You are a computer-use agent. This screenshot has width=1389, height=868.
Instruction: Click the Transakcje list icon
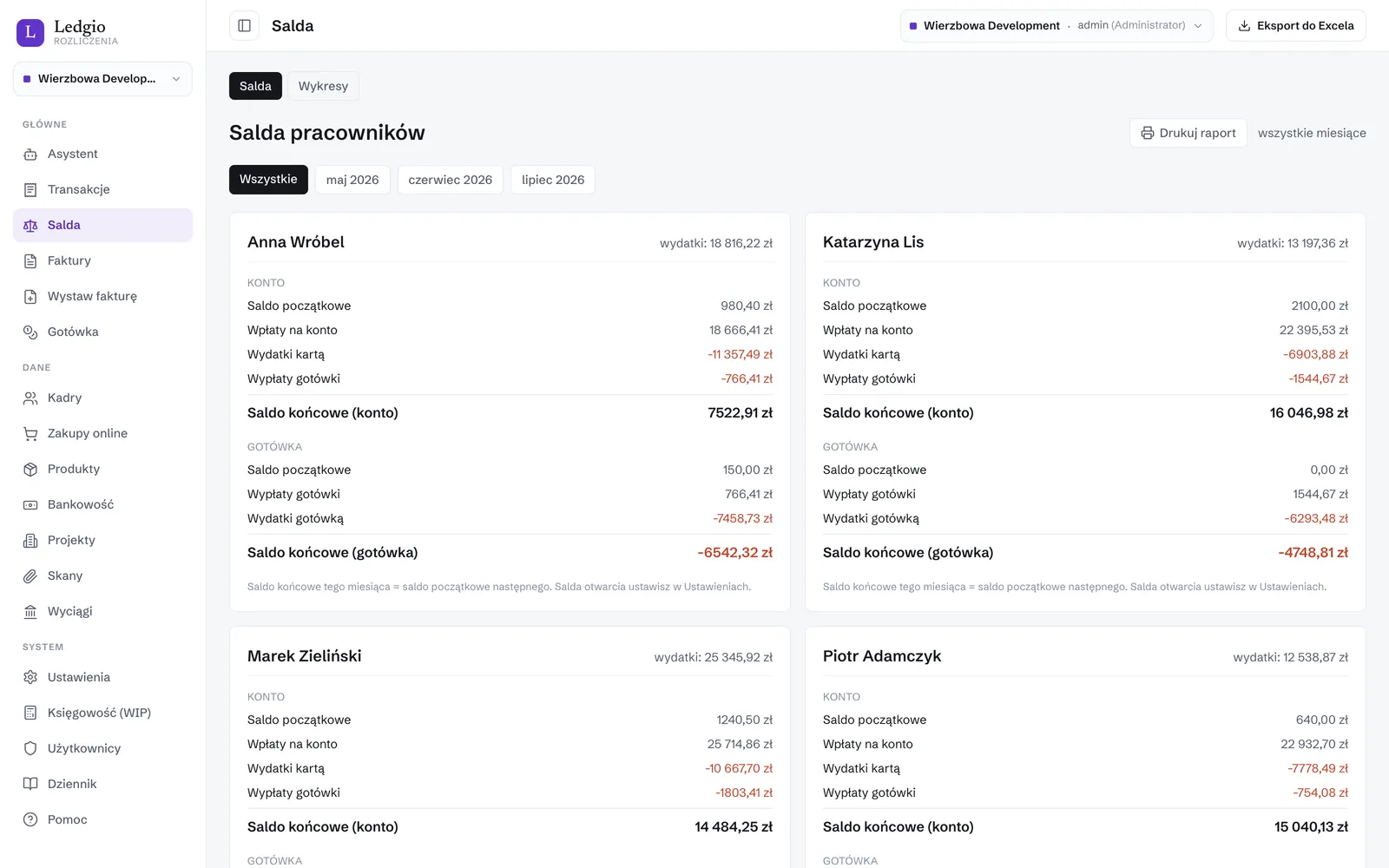point(30,189)
